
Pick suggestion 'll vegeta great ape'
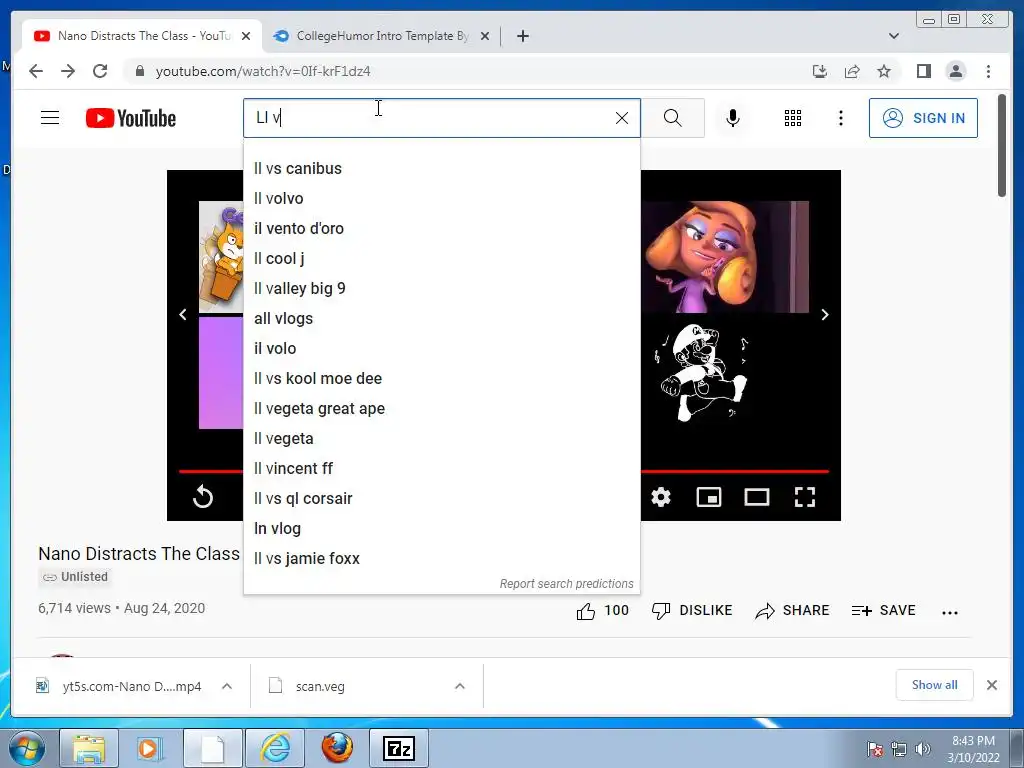(441, 409)
